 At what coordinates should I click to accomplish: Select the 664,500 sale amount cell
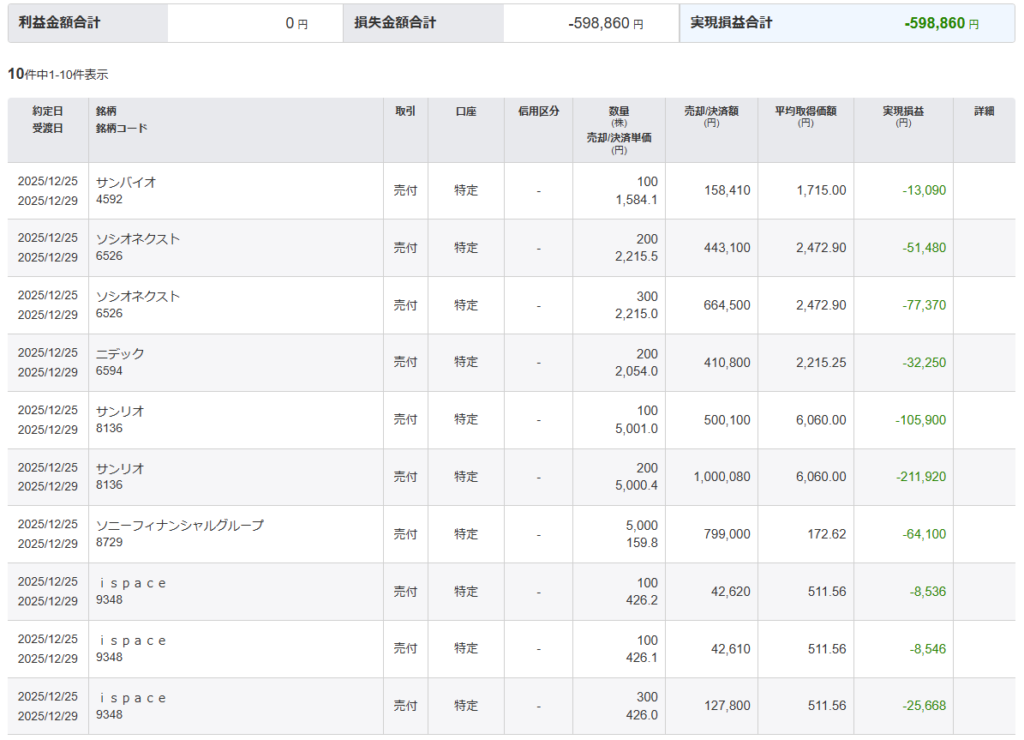726,305
